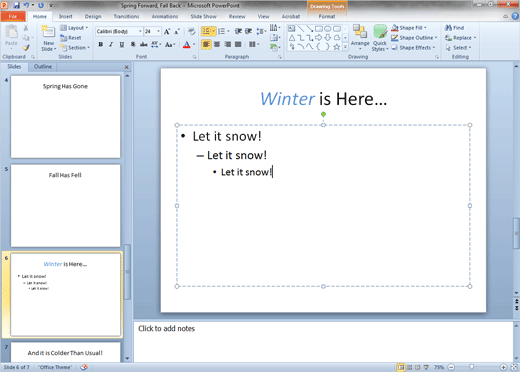The image size is (520, 372).
Task: Switch to Slide Sorter view
Action: [x=409, y=367]
